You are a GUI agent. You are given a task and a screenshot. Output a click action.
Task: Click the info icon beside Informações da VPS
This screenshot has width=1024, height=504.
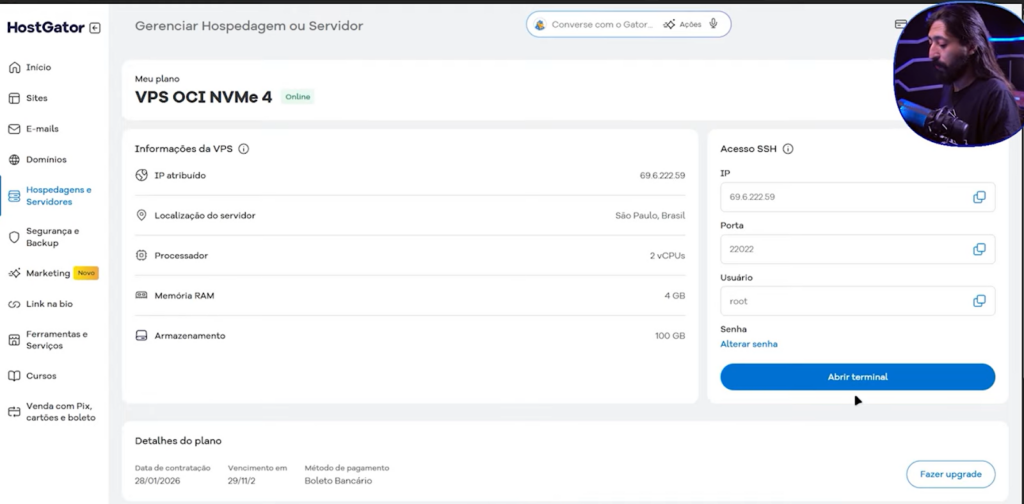(x=244, y=149)
